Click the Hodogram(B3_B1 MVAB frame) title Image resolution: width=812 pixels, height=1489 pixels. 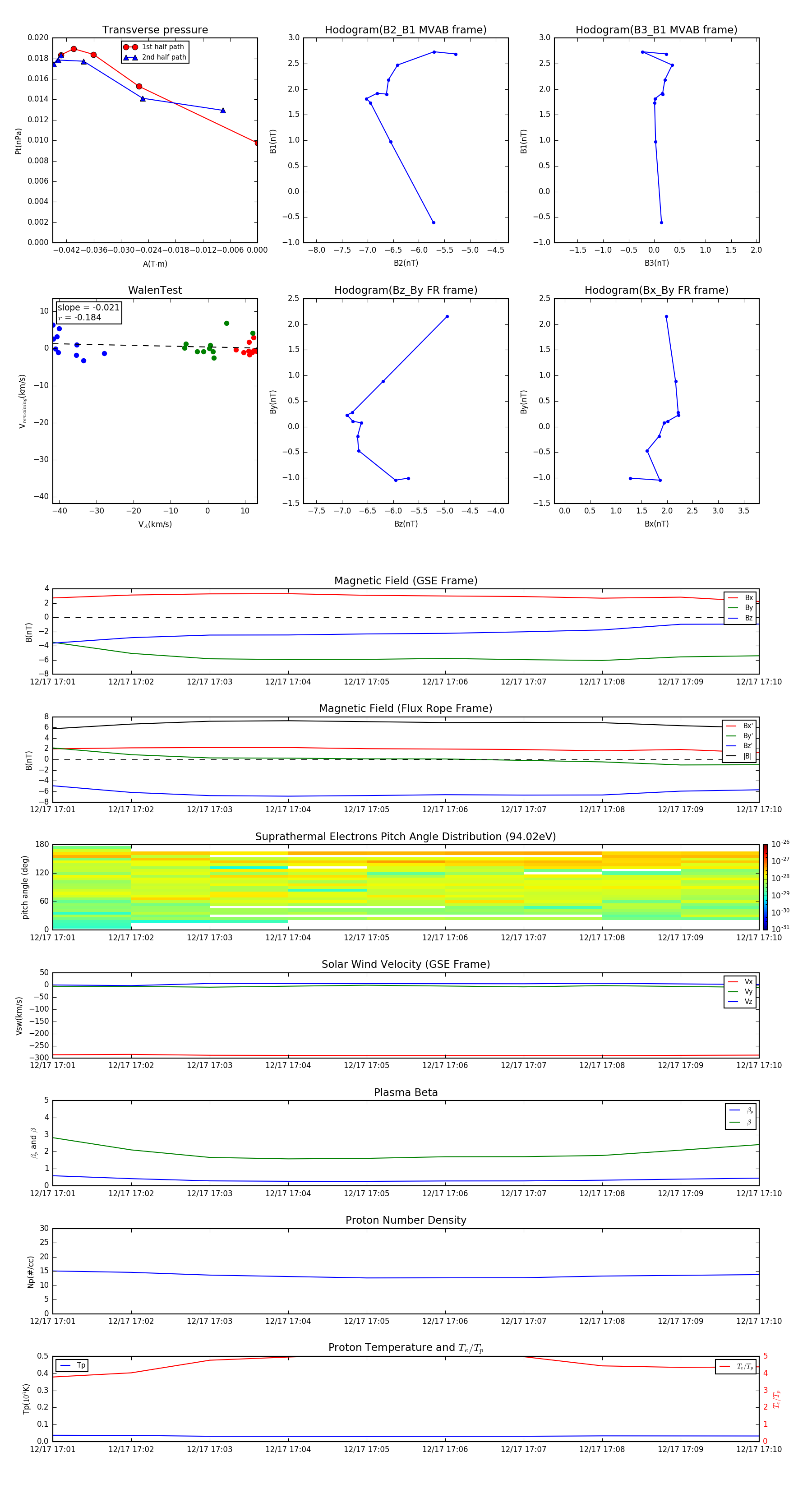(x=656, y=30)
